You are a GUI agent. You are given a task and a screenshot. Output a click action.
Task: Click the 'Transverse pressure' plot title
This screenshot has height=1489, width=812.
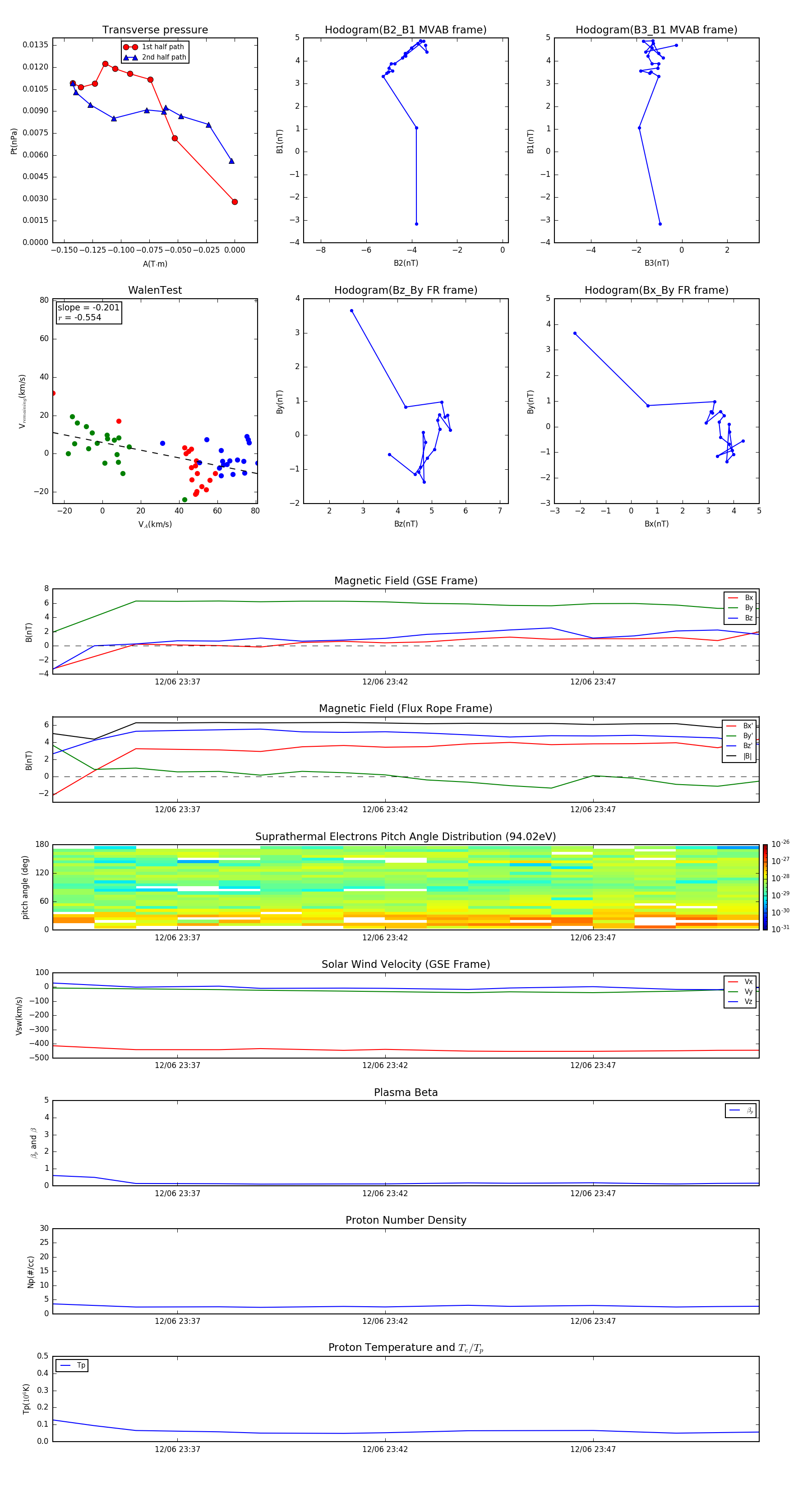(155, 30)
